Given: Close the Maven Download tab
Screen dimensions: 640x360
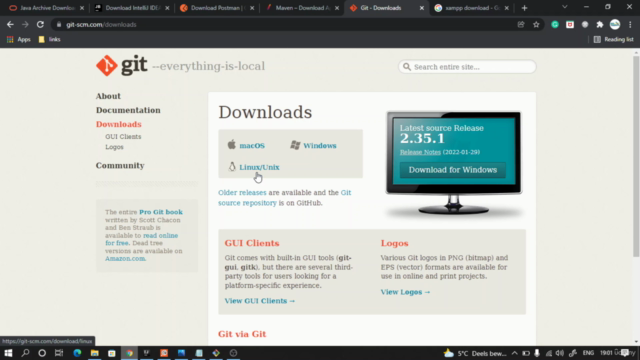Looking at the screenshot, I should click(x=337, y=8).
